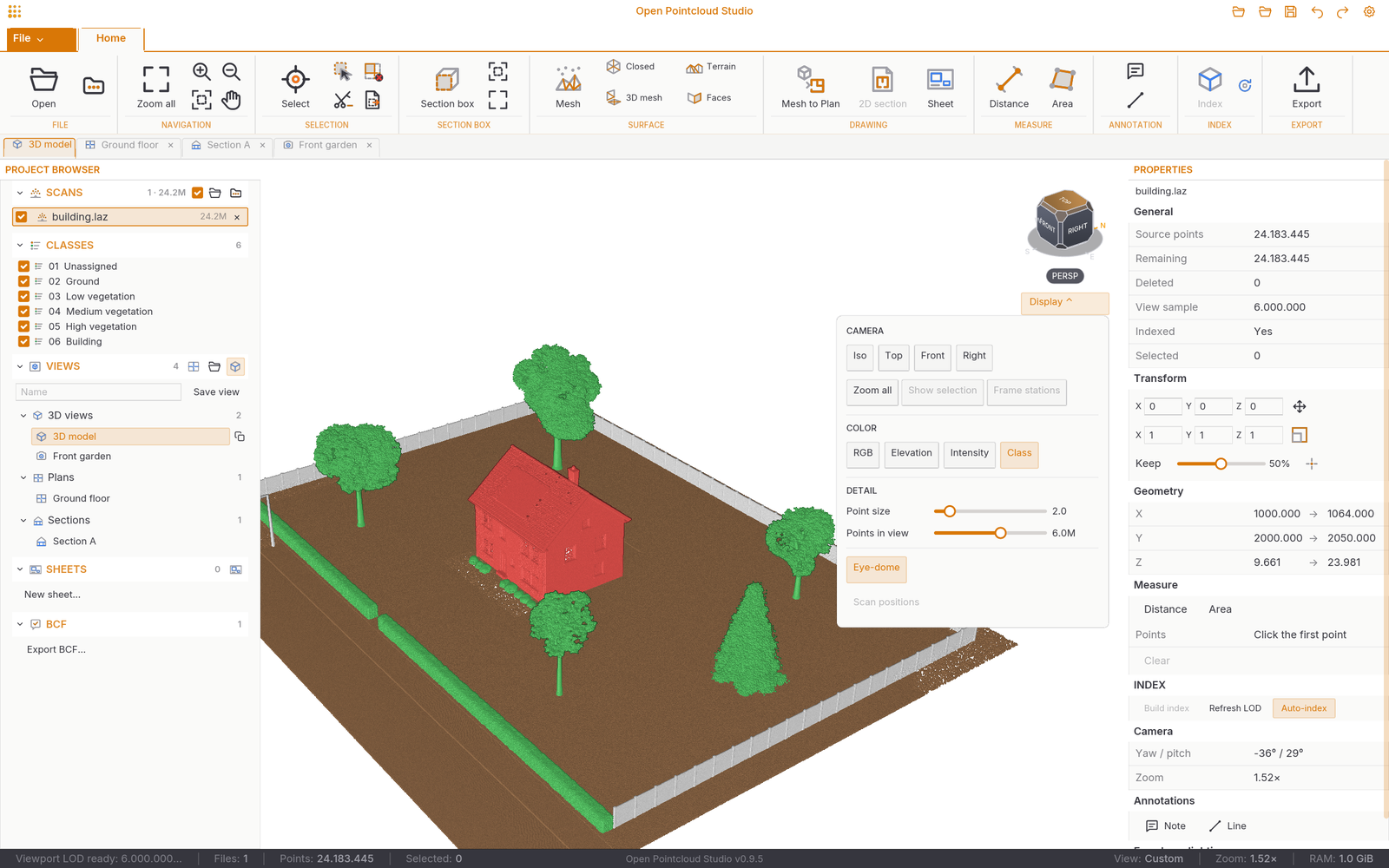Viewport: 1389px width, 868px height.
Task: Click the Zoom all navigation tool
Action: click(x=156, y=87)
